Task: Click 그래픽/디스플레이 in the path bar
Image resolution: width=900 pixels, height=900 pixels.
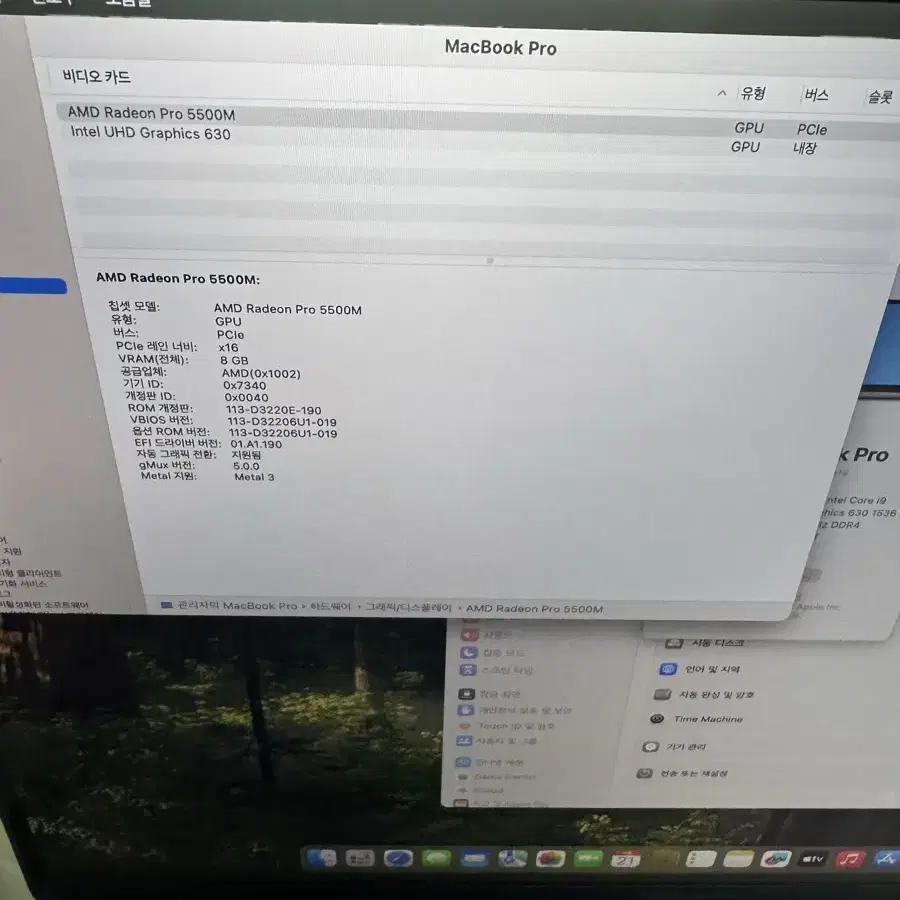Action: tap(408, 607)
